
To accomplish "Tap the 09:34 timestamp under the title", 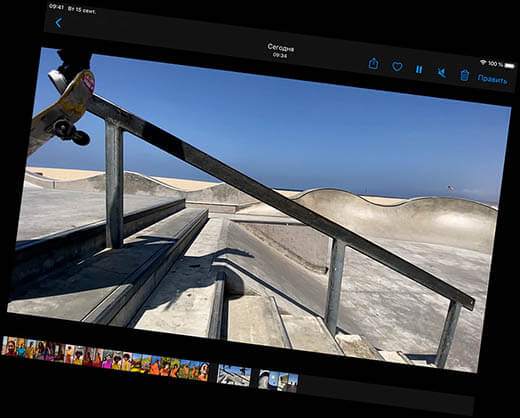I will coord(280,55).
